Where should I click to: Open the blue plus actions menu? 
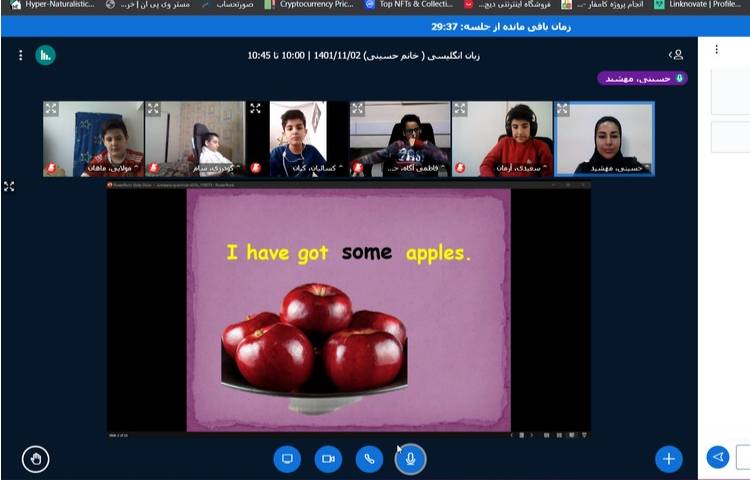click(x=668, y=459)
